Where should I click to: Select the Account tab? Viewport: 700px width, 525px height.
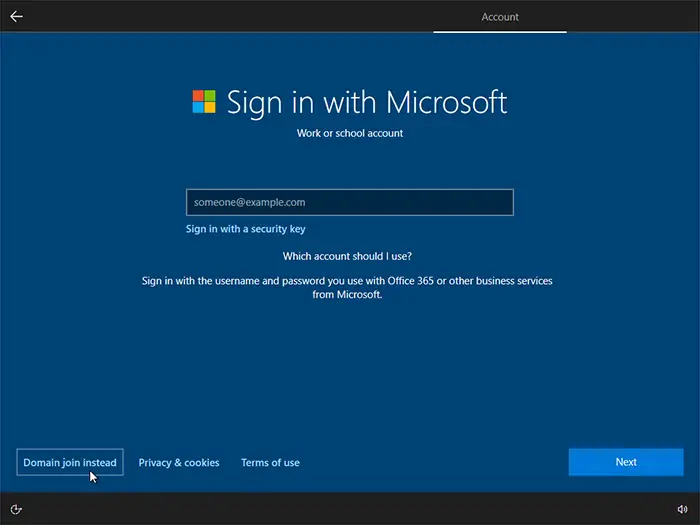(500, 17)
